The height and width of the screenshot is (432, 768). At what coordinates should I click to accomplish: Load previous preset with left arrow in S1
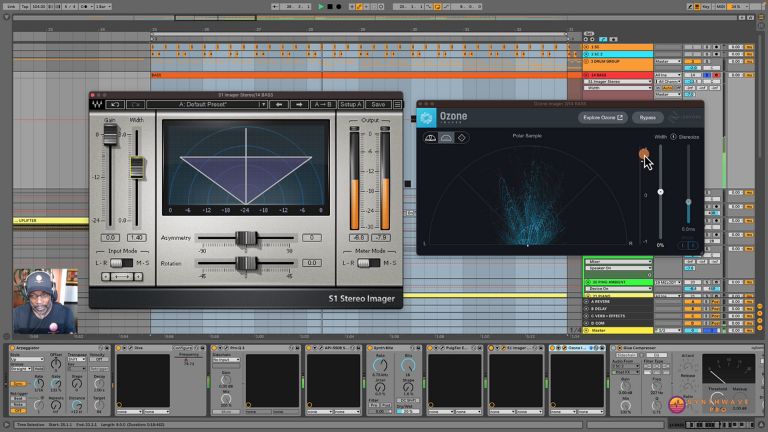[x=279, y=104]
